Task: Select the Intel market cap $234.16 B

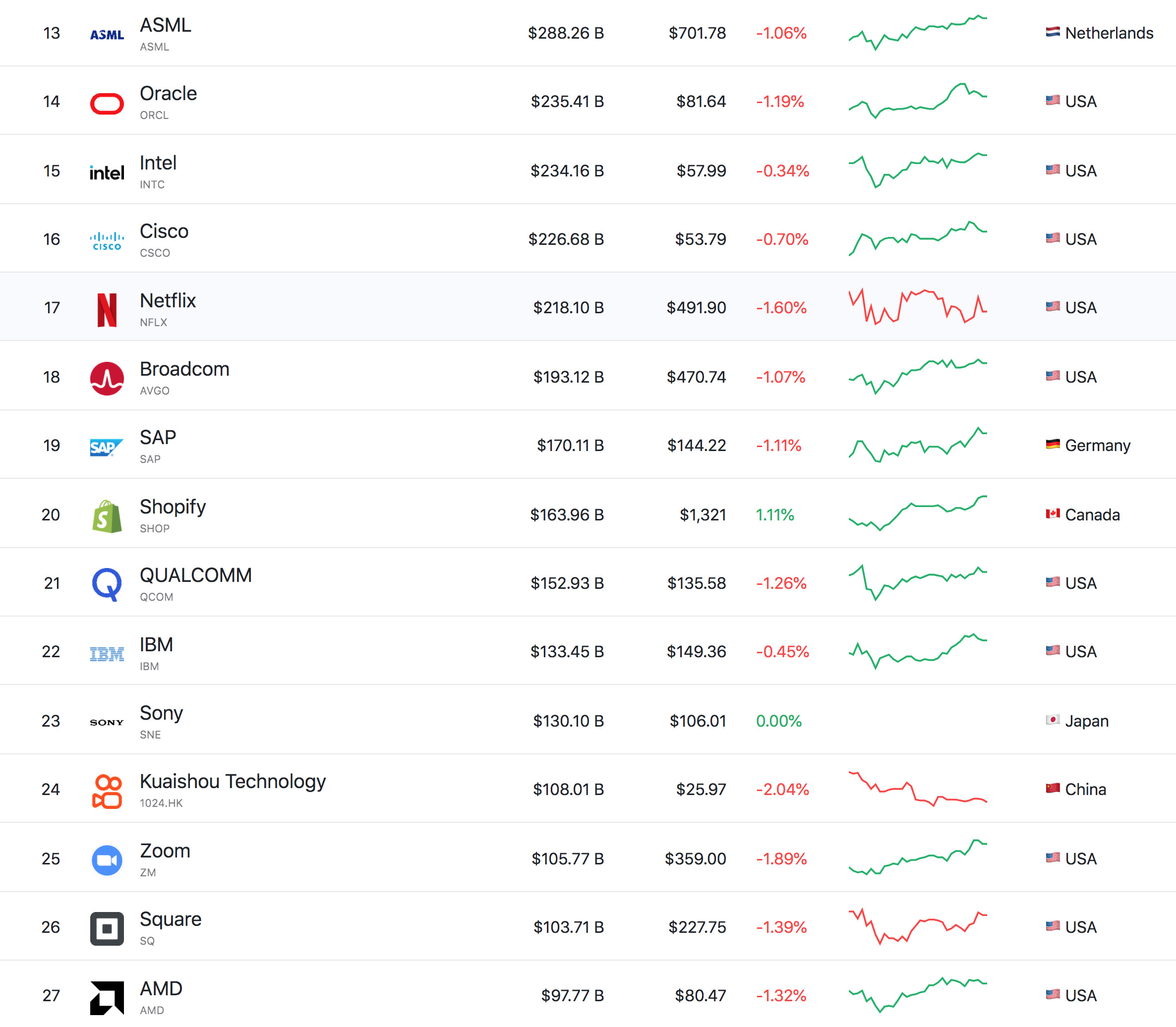Action: [x=567, y=171]
